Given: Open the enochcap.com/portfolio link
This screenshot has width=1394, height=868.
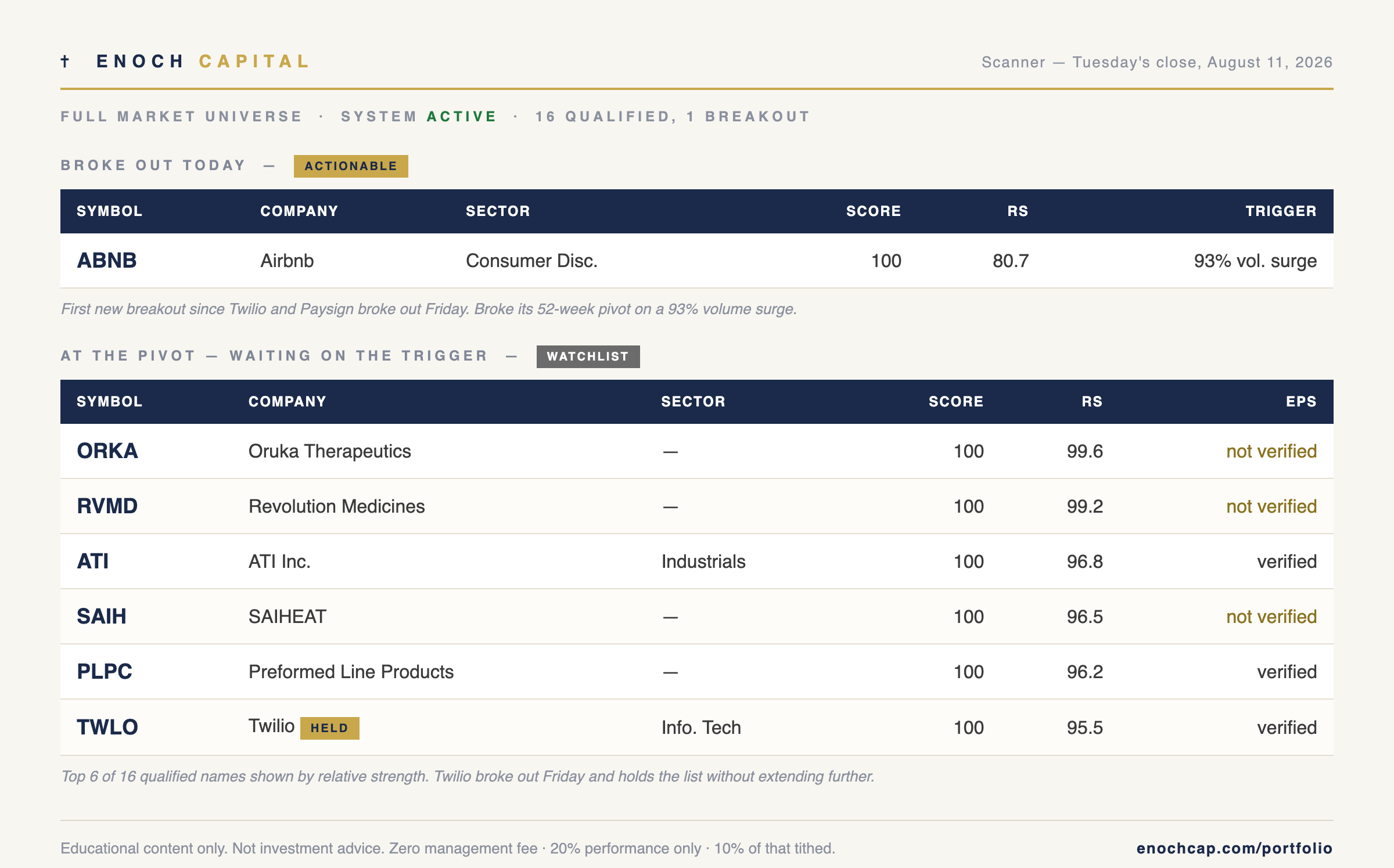Looking at the screenshot, I should click(1234, 848).
